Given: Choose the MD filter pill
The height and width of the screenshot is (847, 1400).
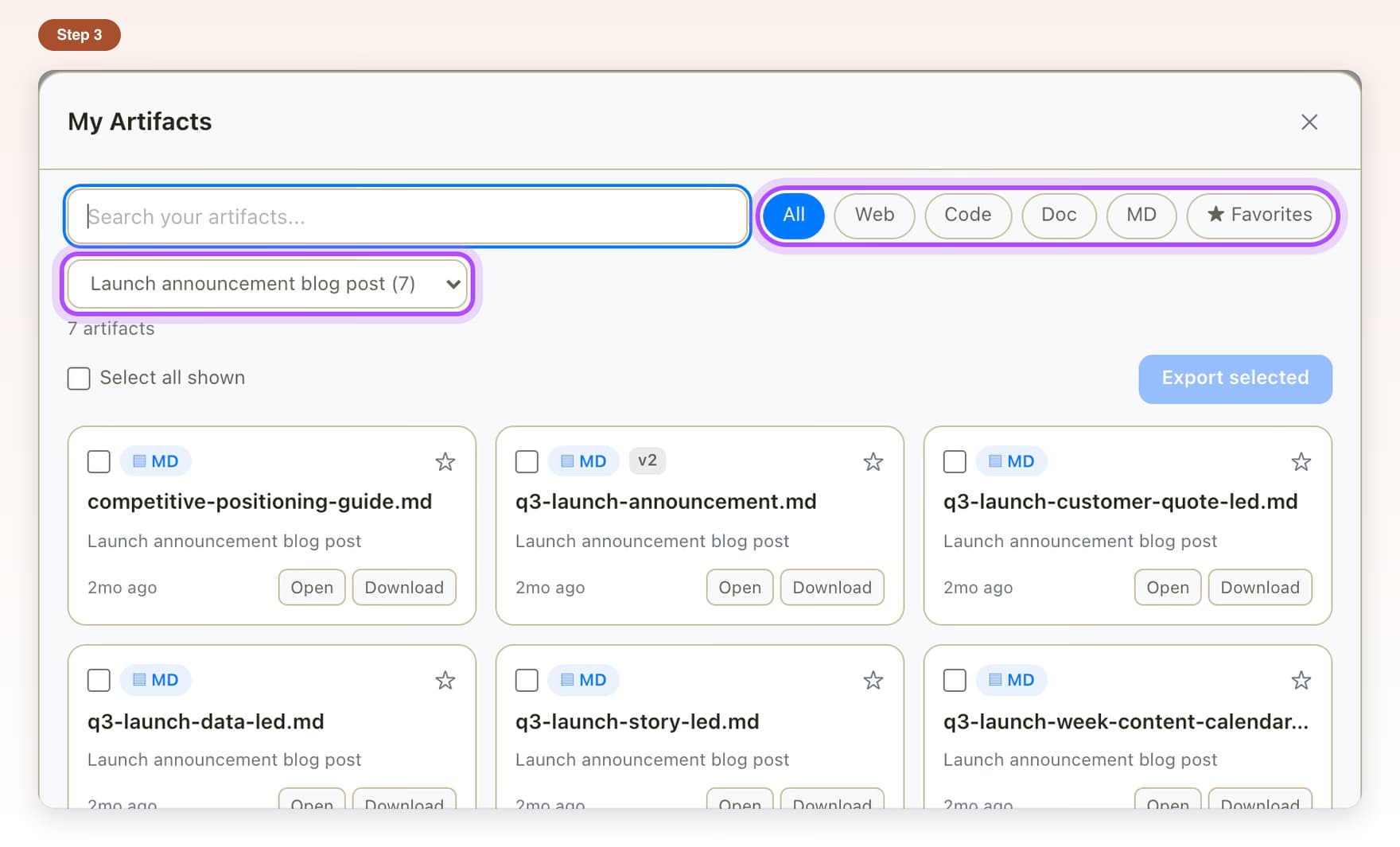Looking at the screenshot, I should click(x=1141, y=215).
